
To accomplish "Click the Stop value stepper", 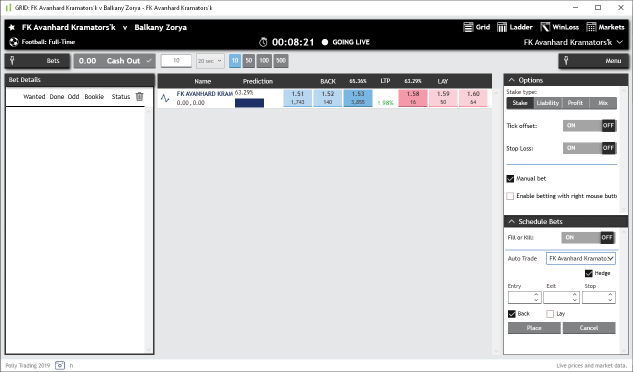I will 610,298.
